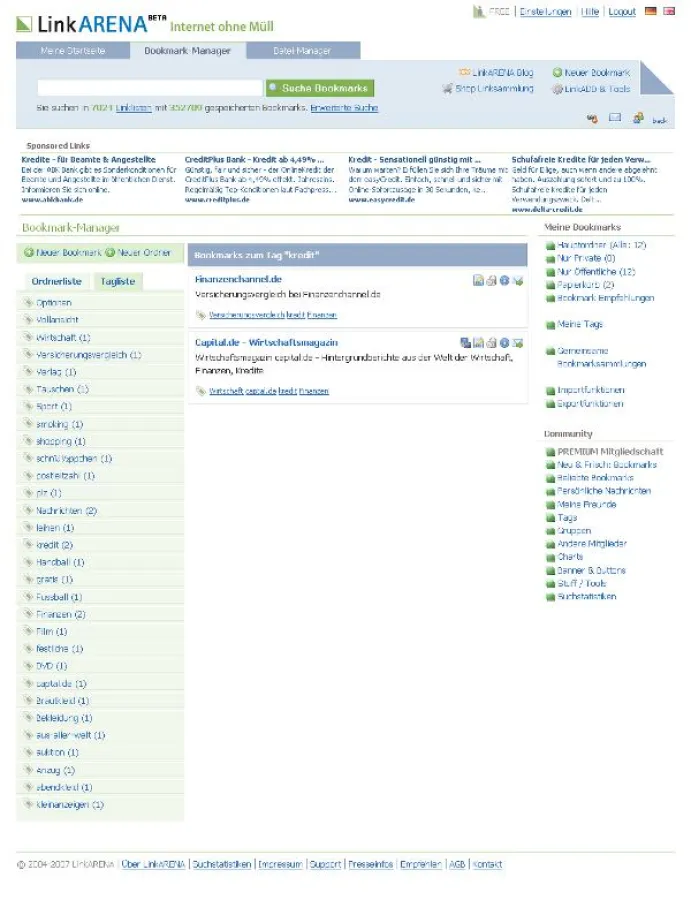Image resolution: width=691 pixels, height=900 pixels.
Task: Click the blue globe icon in the Capital.de row
Action: coord(504,343)
